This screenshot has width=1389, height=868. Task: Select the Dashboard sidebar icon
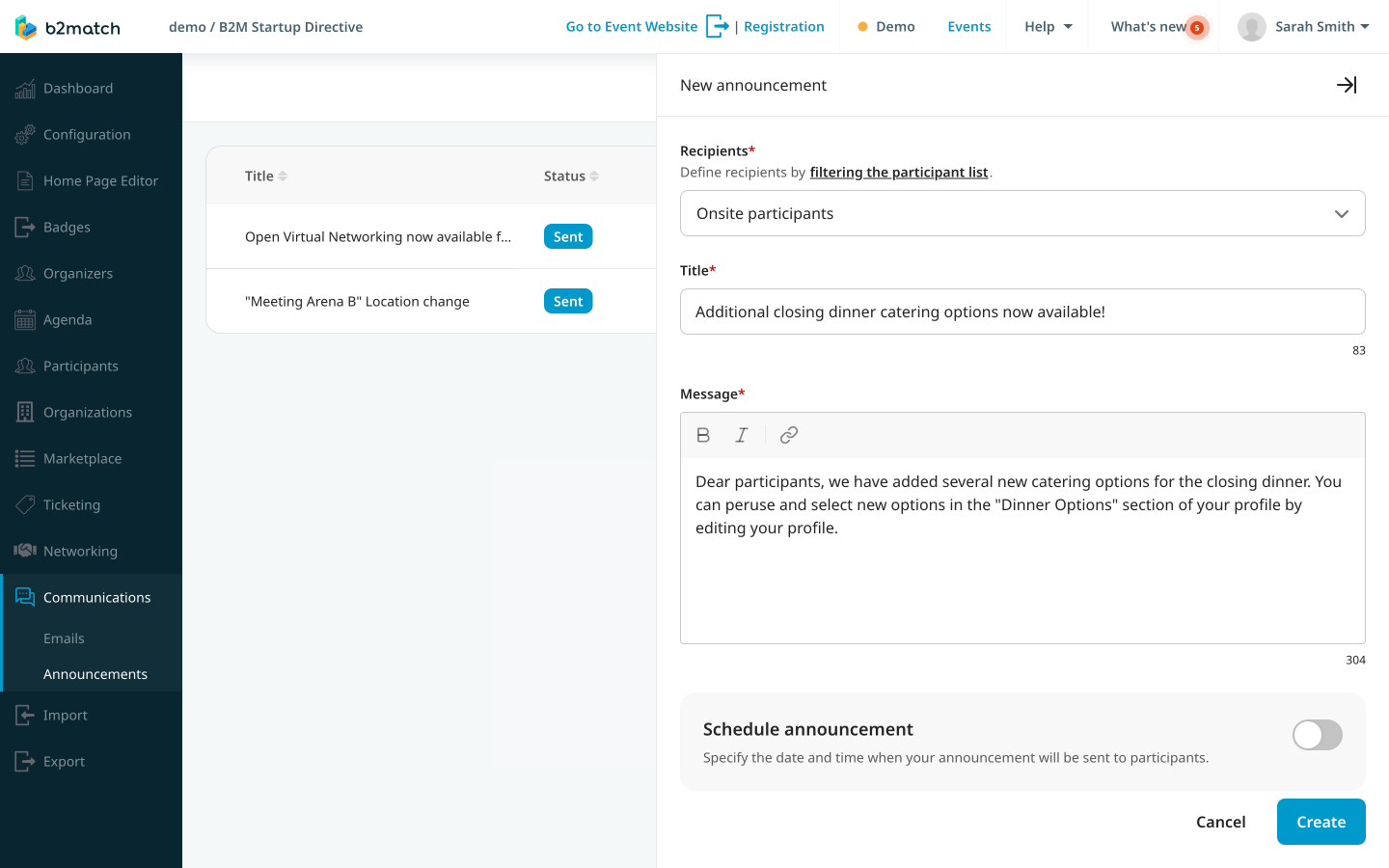click(x=27, y=88)
